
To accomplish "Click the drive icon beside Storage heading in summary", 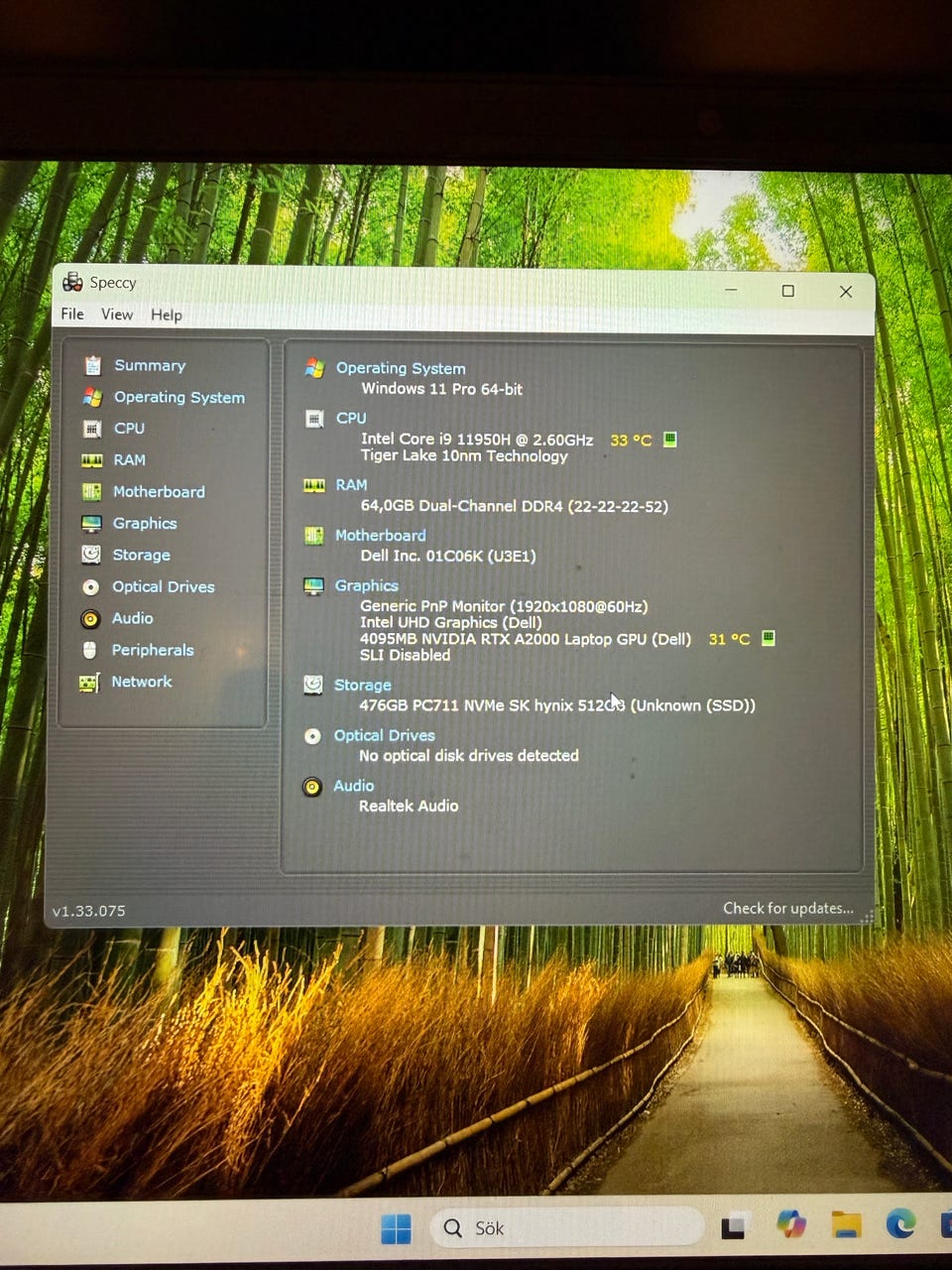I will click(313, 685).
